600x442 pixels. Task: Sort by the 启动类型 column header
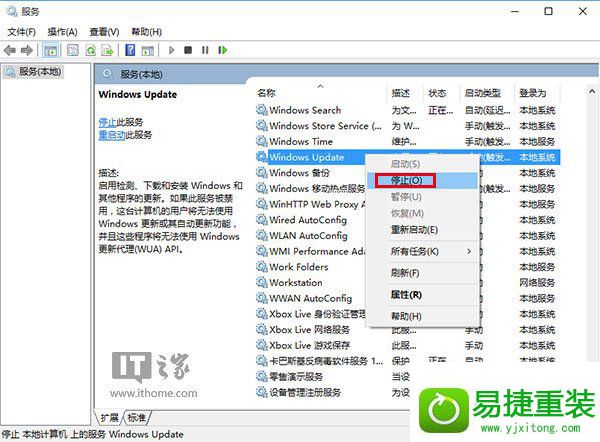pos(487,93)
